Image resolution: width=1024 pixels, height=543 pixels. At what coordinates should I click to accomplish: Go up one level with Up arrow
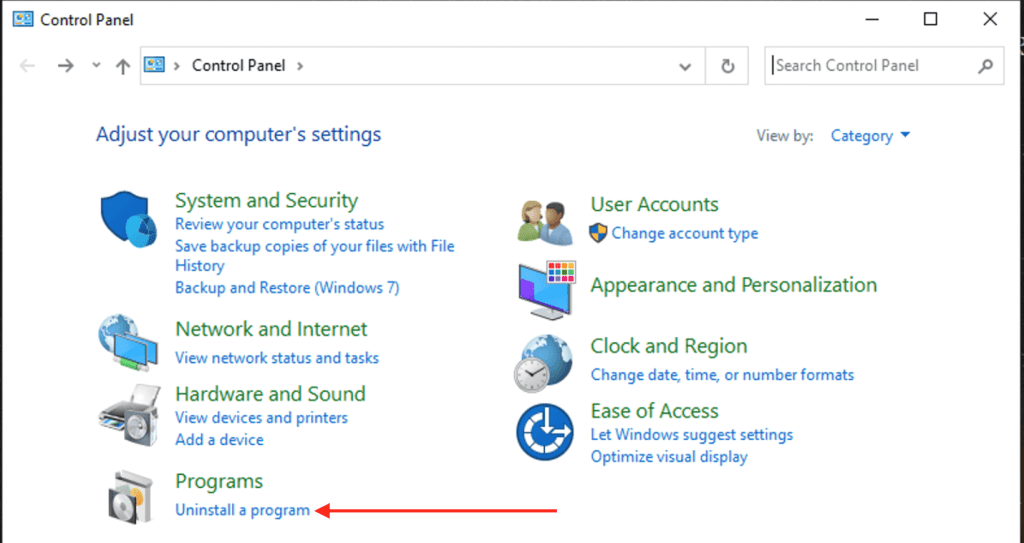tap(123, 66)
